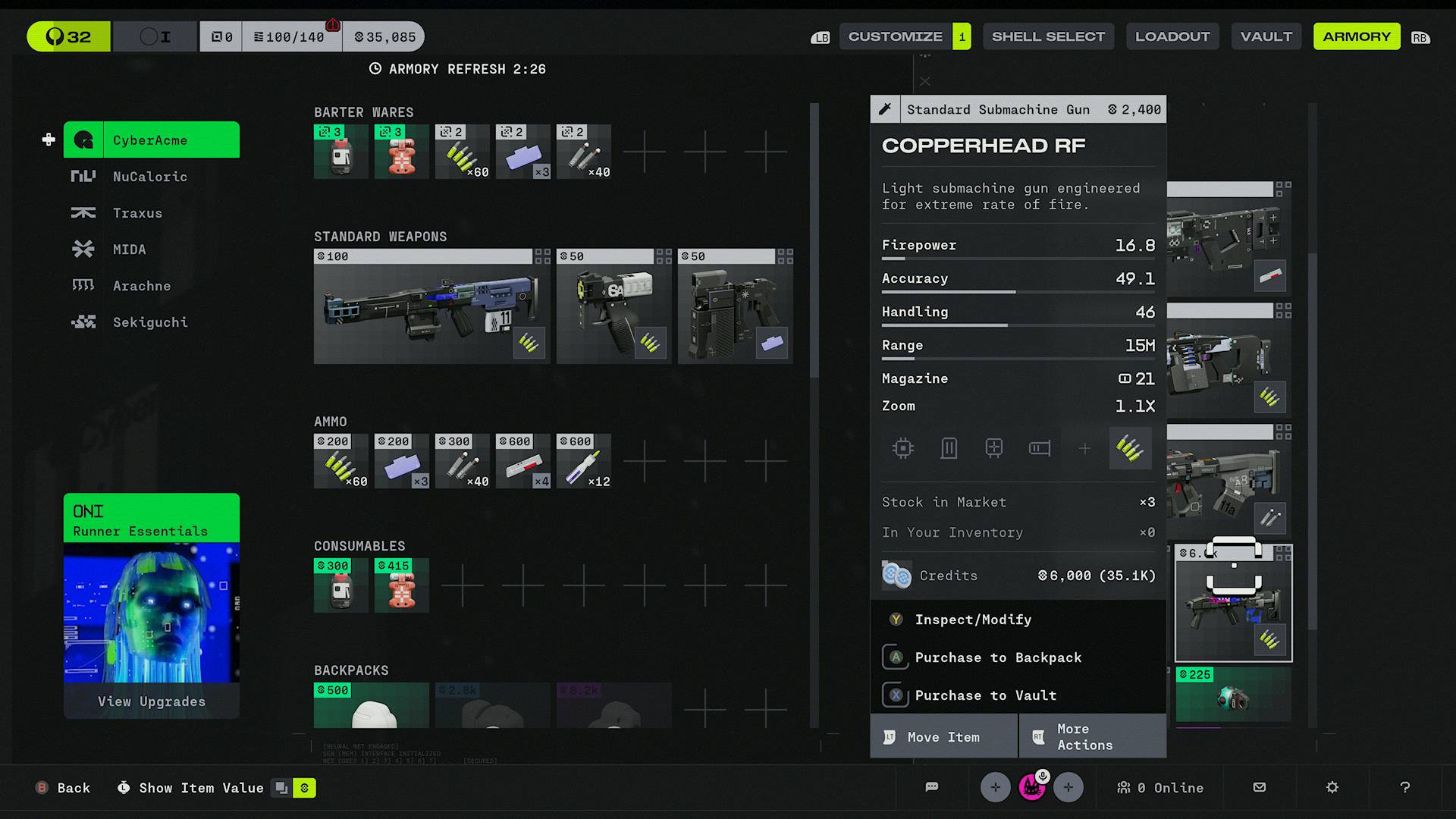Open the SHELL SELECT tab
This screenshot has height=819, width=1456.
click(1048, 36)
